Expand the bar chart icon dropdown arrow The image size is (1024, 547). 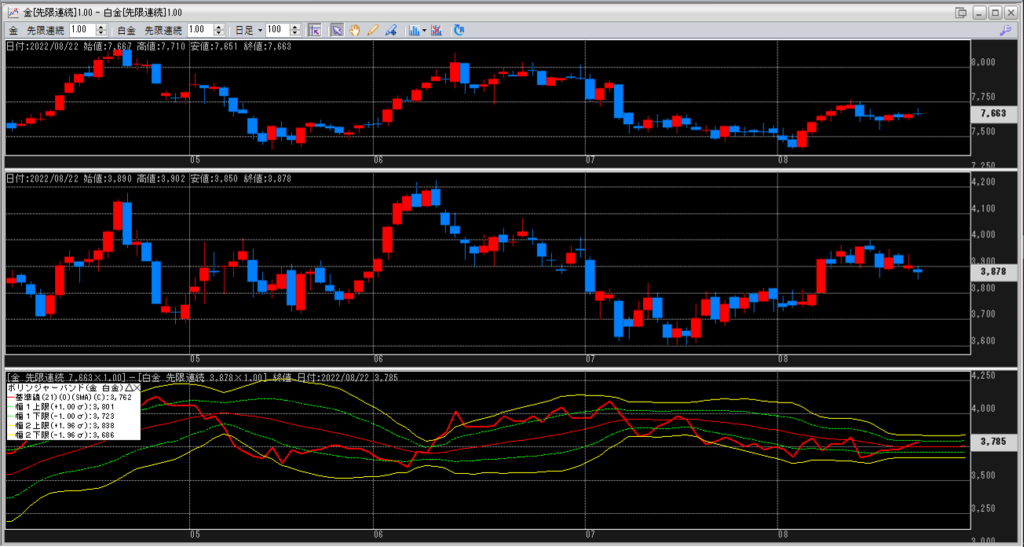425,30
